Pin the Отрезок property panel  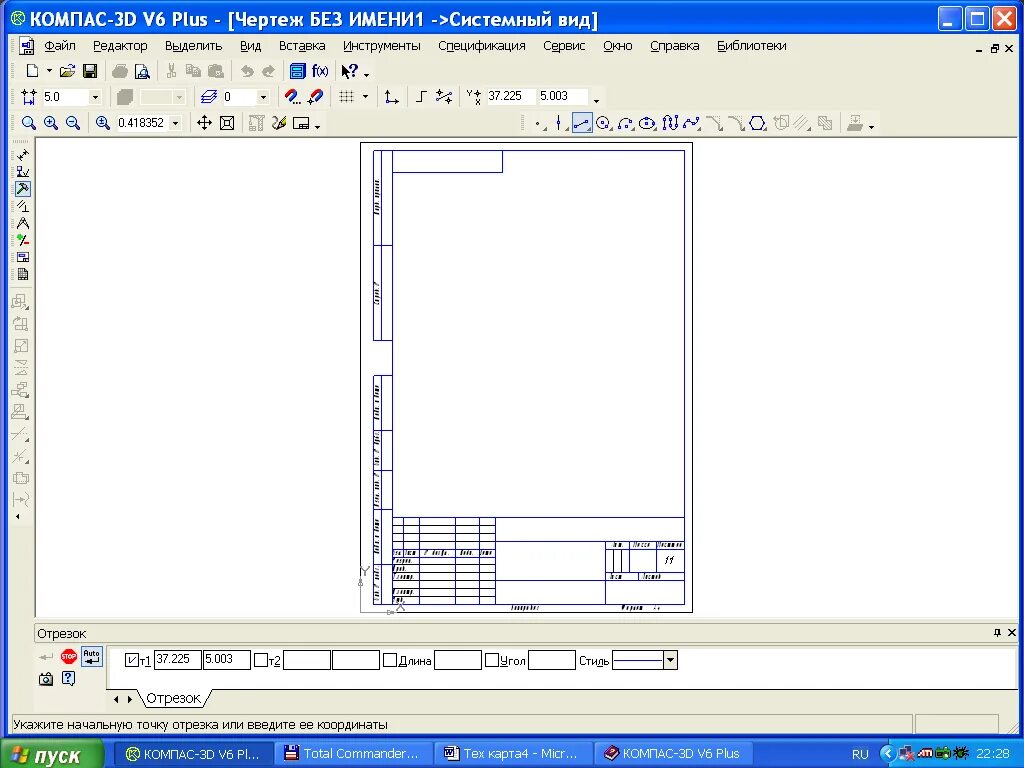tap(997, 632)
